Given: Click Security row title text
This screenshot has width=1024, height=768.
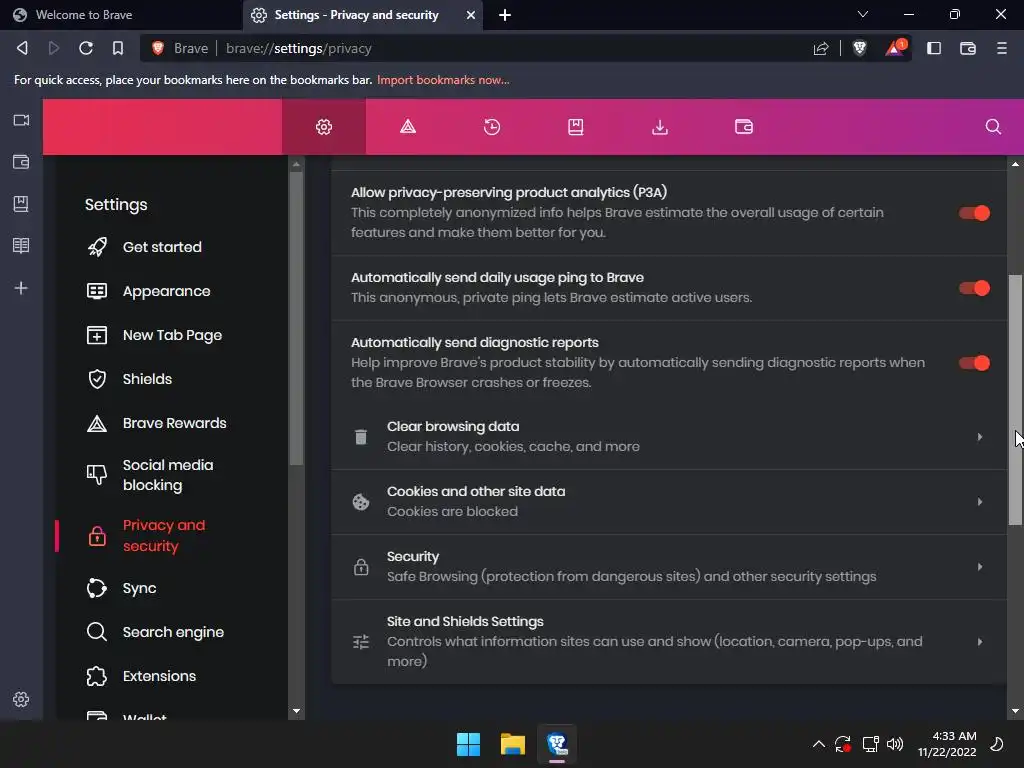Looking at the screenshot, I should pos(413,556).
